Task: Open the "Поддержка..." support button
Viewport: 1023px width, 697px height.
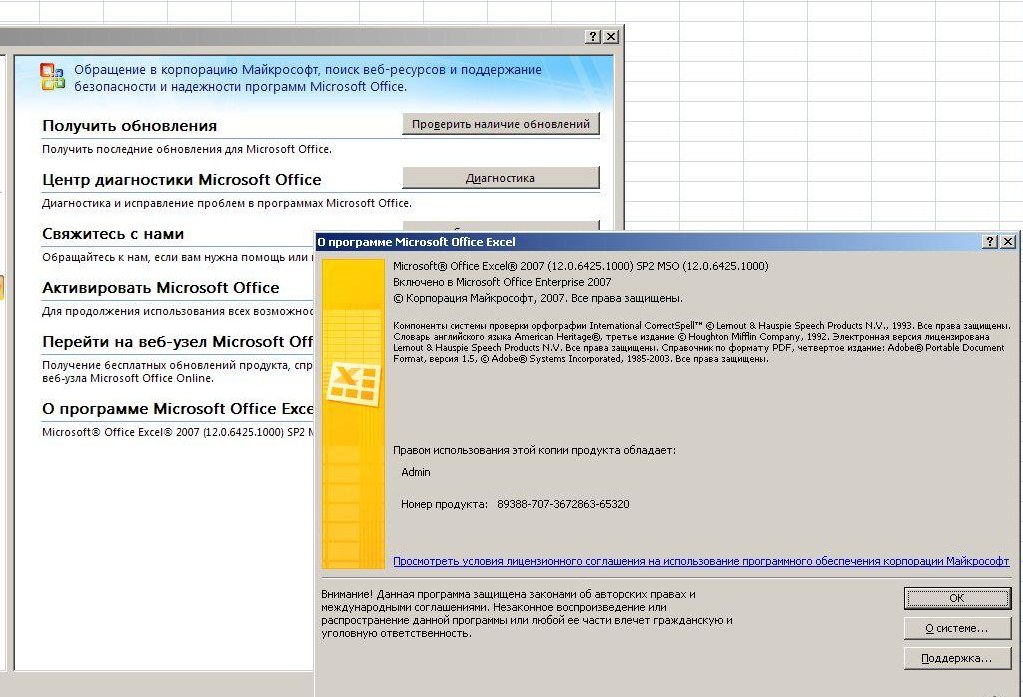Action: [956, 659]
